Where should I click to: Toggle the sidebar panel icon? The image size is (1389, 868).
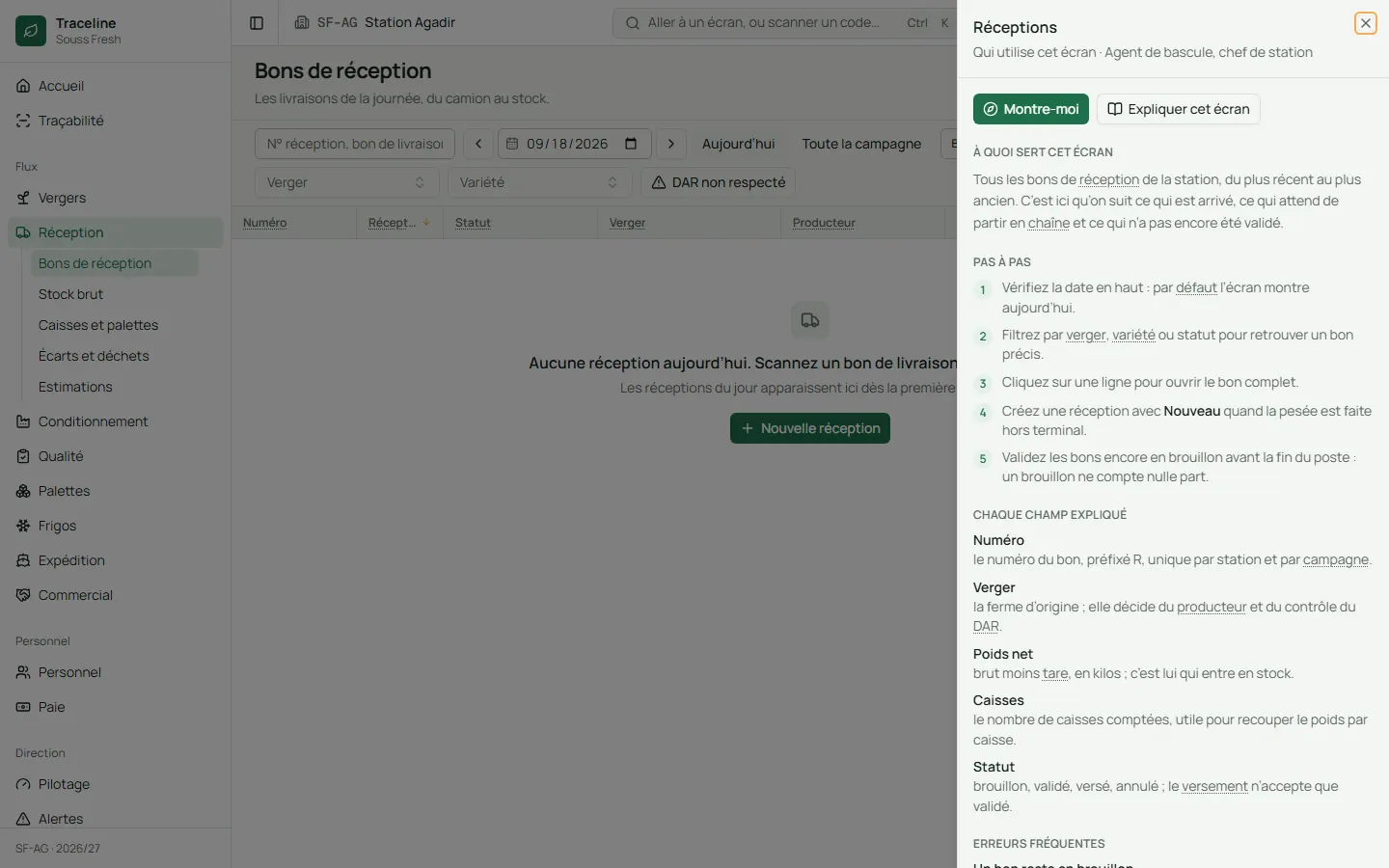257,23
